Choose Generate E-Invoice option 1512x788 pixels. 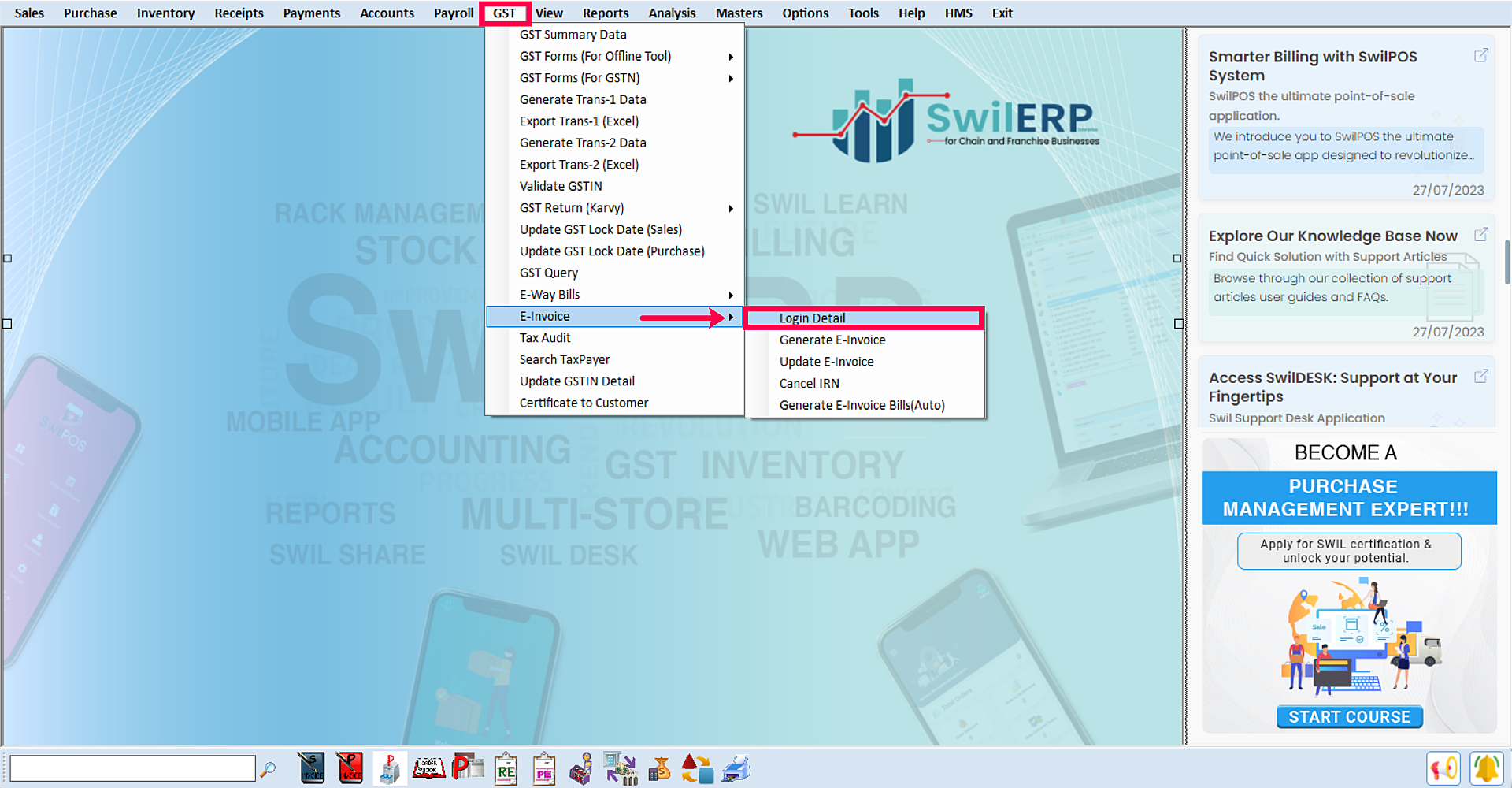tap(864, 340)
